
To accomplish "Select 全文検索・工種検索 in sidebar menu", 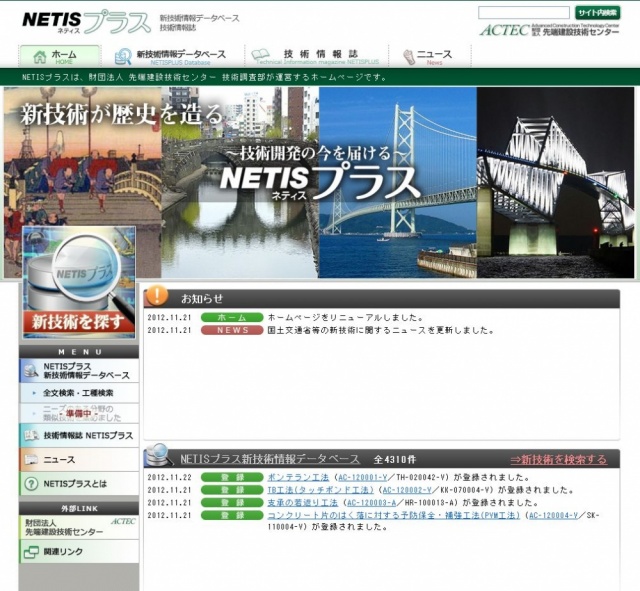I will pos(84,393).
